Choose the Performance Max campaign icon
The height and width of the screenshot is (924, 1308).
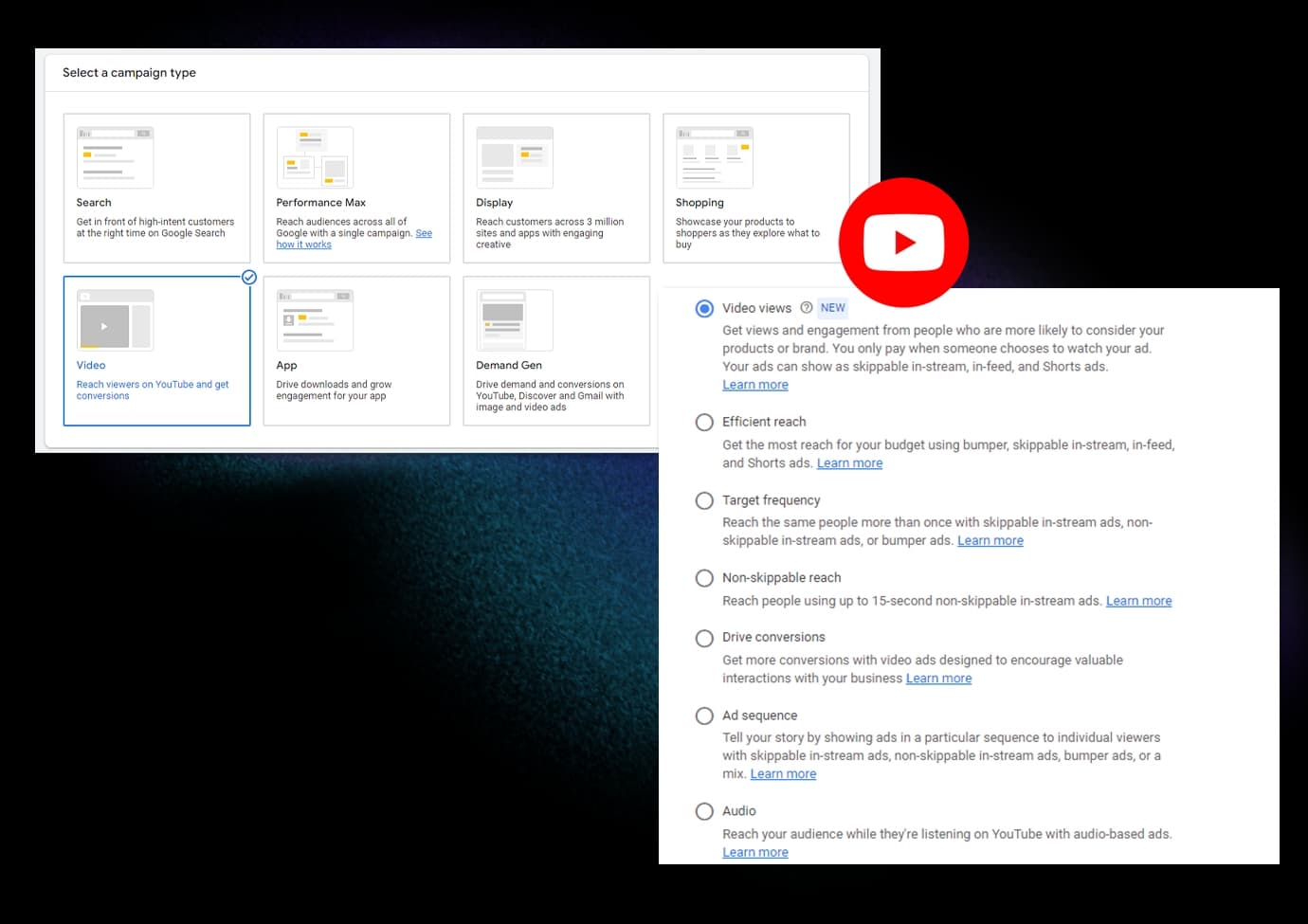click(315, 157)
